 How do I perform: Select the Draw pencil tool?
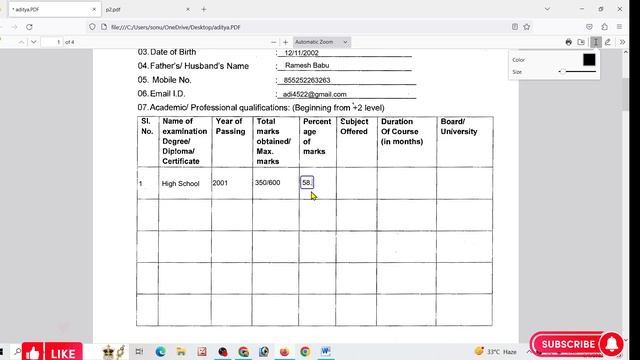point(608,42)
